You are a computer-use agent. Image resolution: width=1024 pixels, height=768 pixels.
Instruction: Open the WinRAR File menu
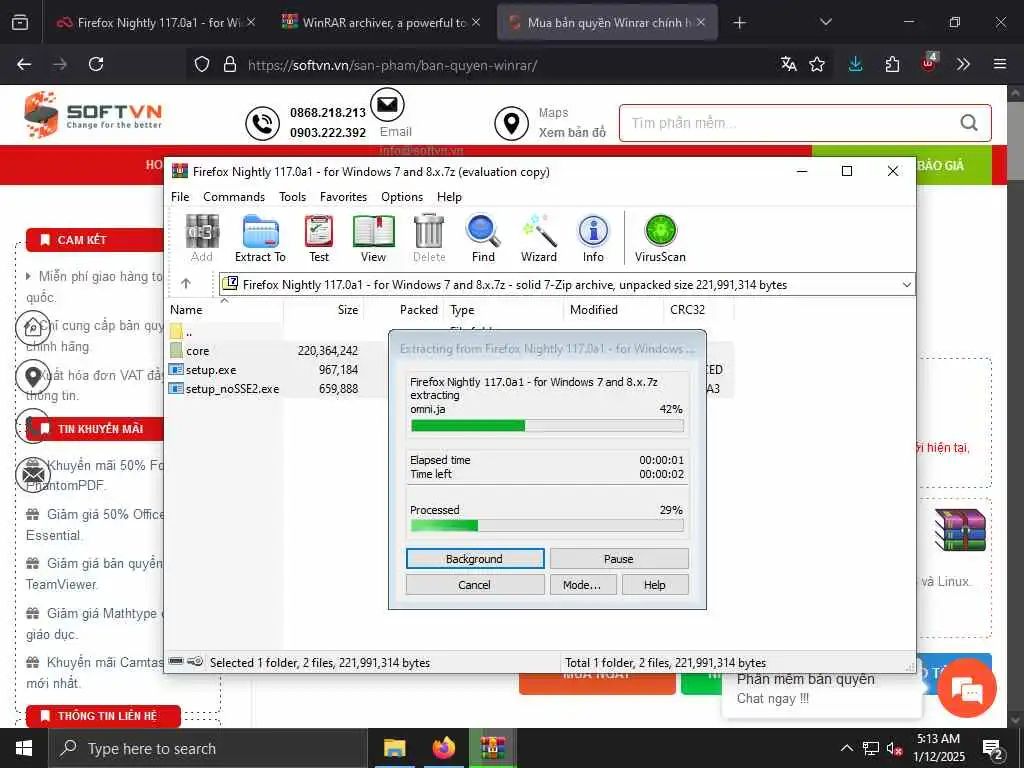[180, 197]
